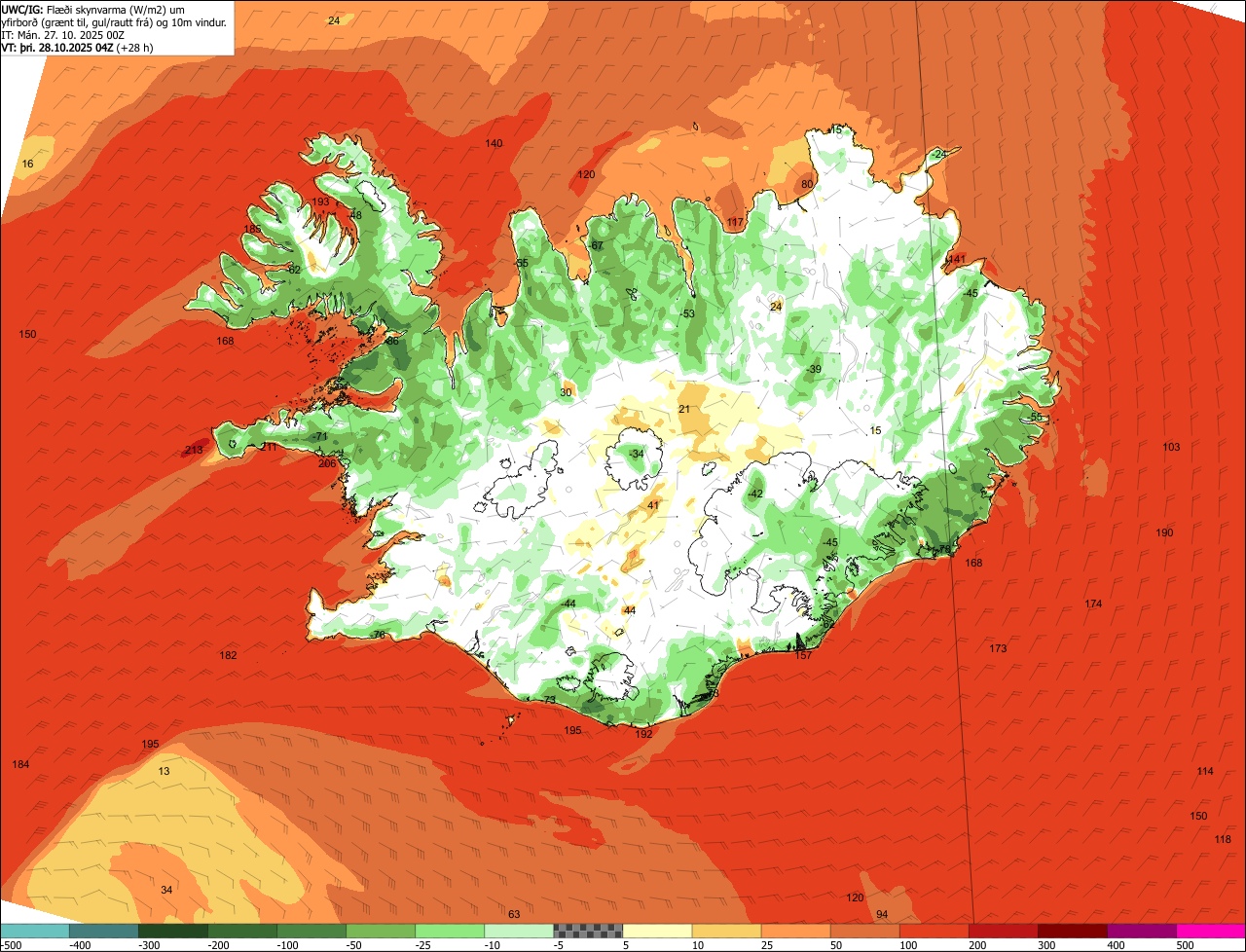Click the map value 157 off the southeast coast
The image size is (1246, 952).
click(803, 655)
